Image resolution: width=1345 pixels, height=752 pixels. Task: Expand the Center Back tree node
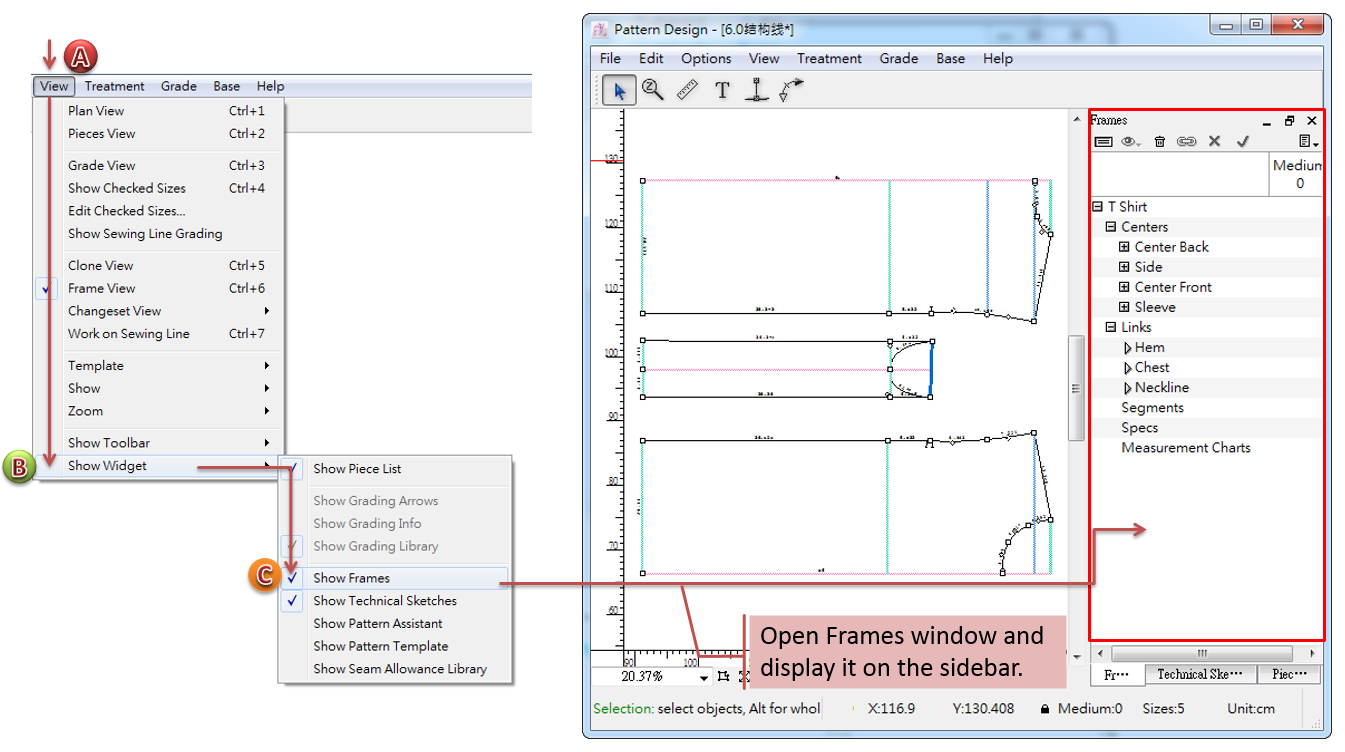click(1124, 247)
